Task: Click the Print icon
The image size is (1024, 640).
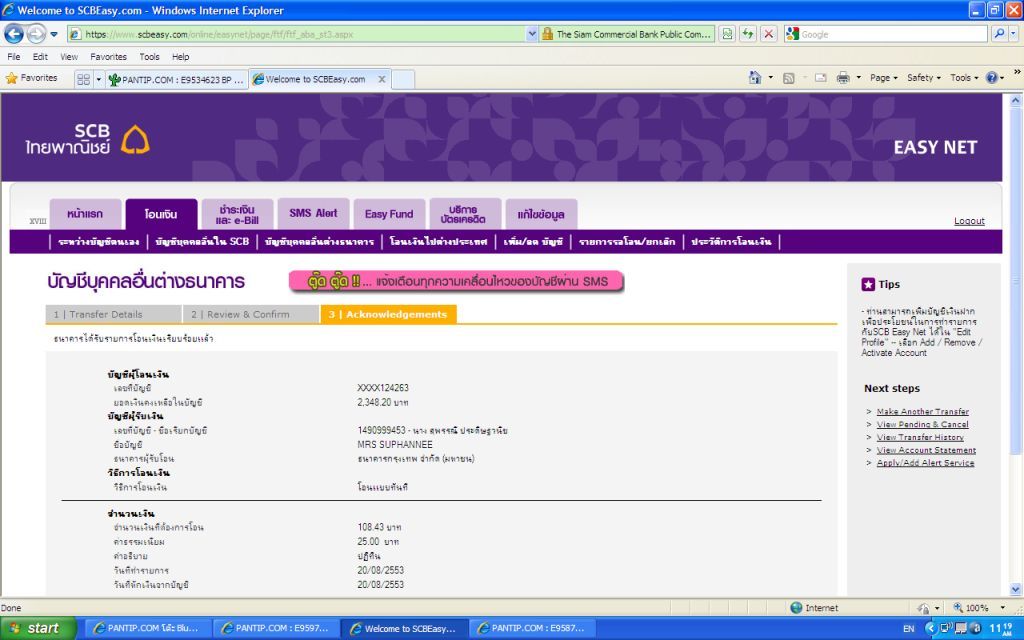Action: 843,78
